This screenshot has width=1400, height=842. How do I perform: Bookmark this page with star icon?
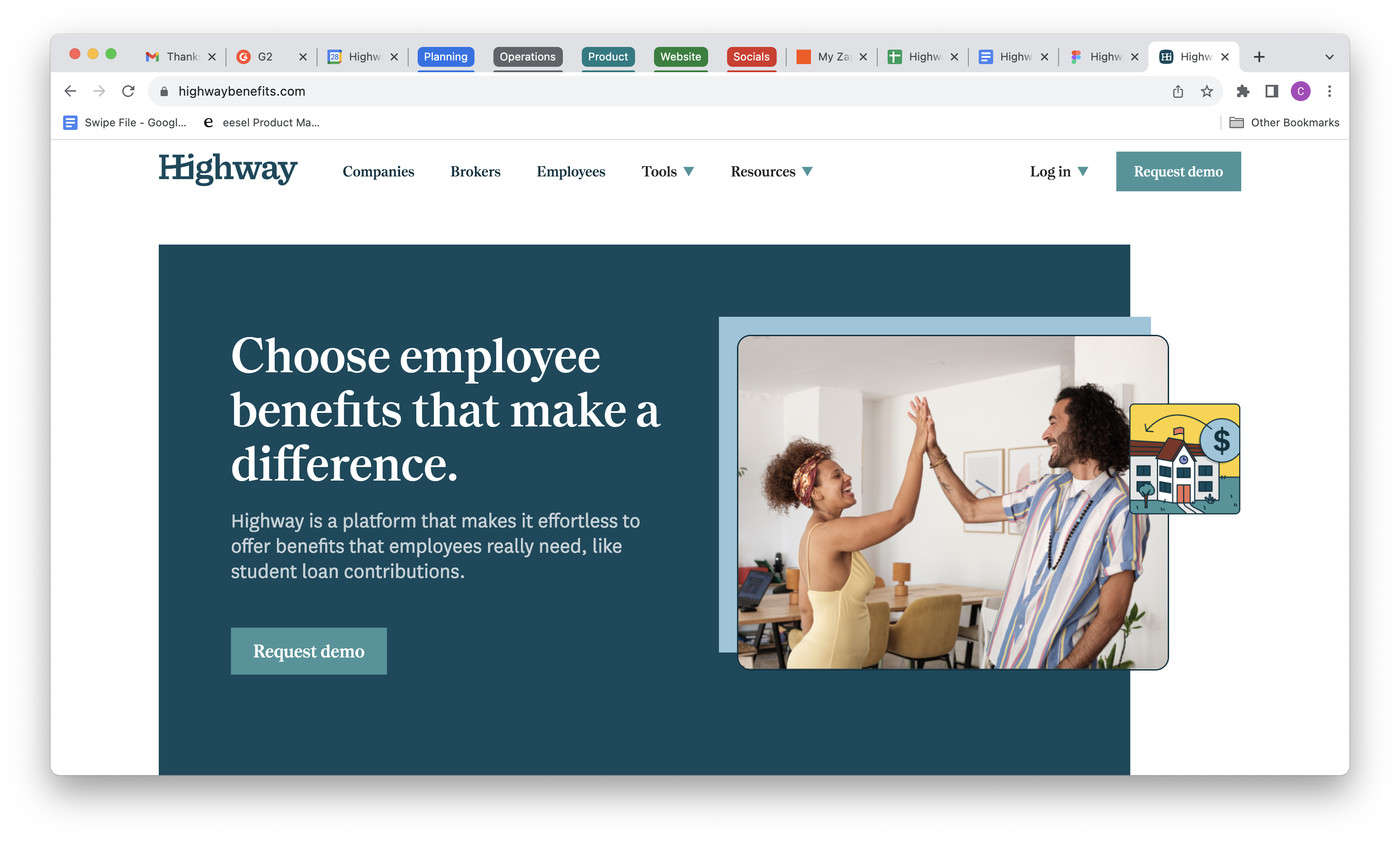[1207, 91]
